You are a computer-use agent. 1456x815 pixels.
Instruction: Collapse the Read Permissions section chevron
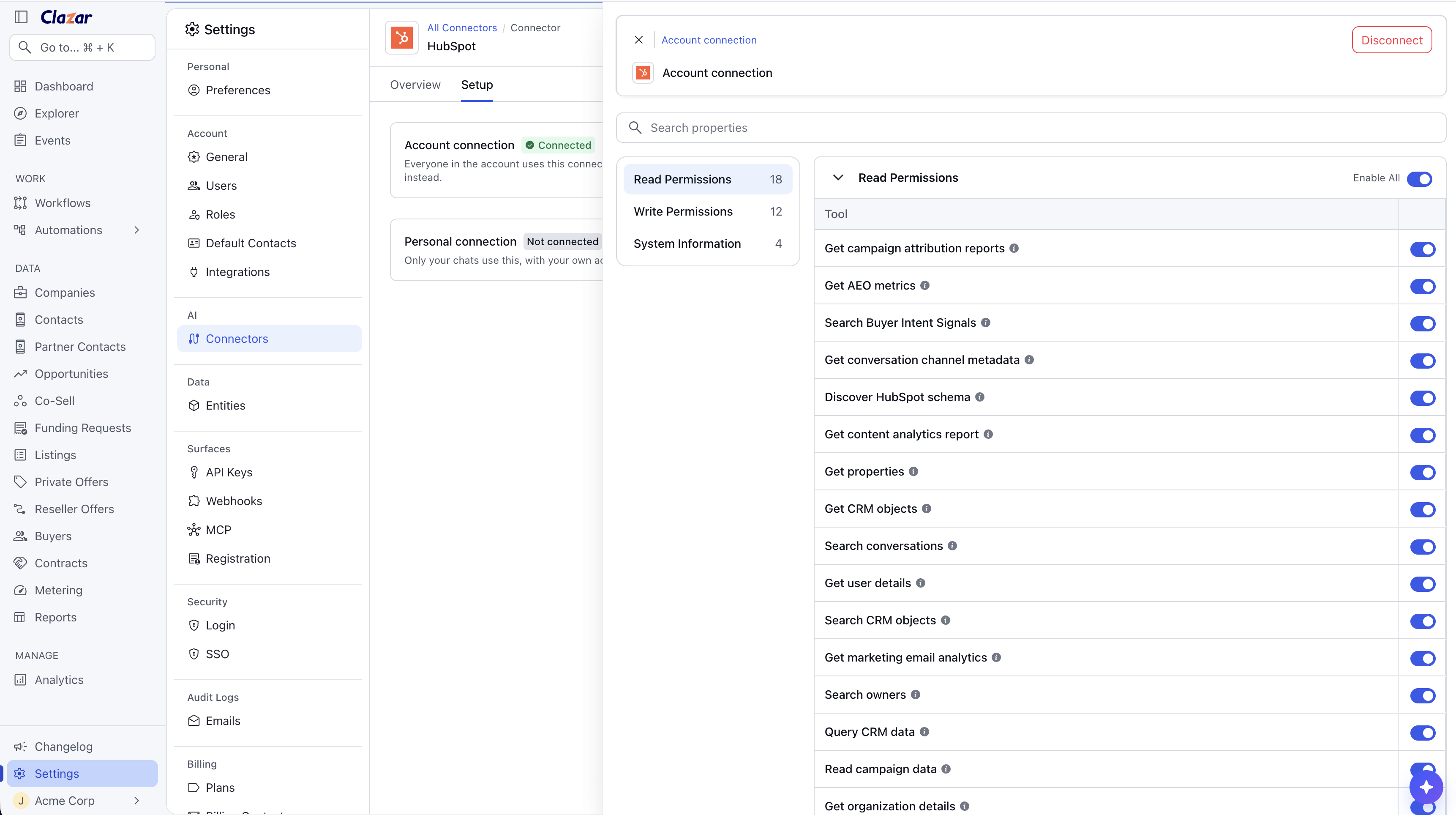tap(838, 178)
